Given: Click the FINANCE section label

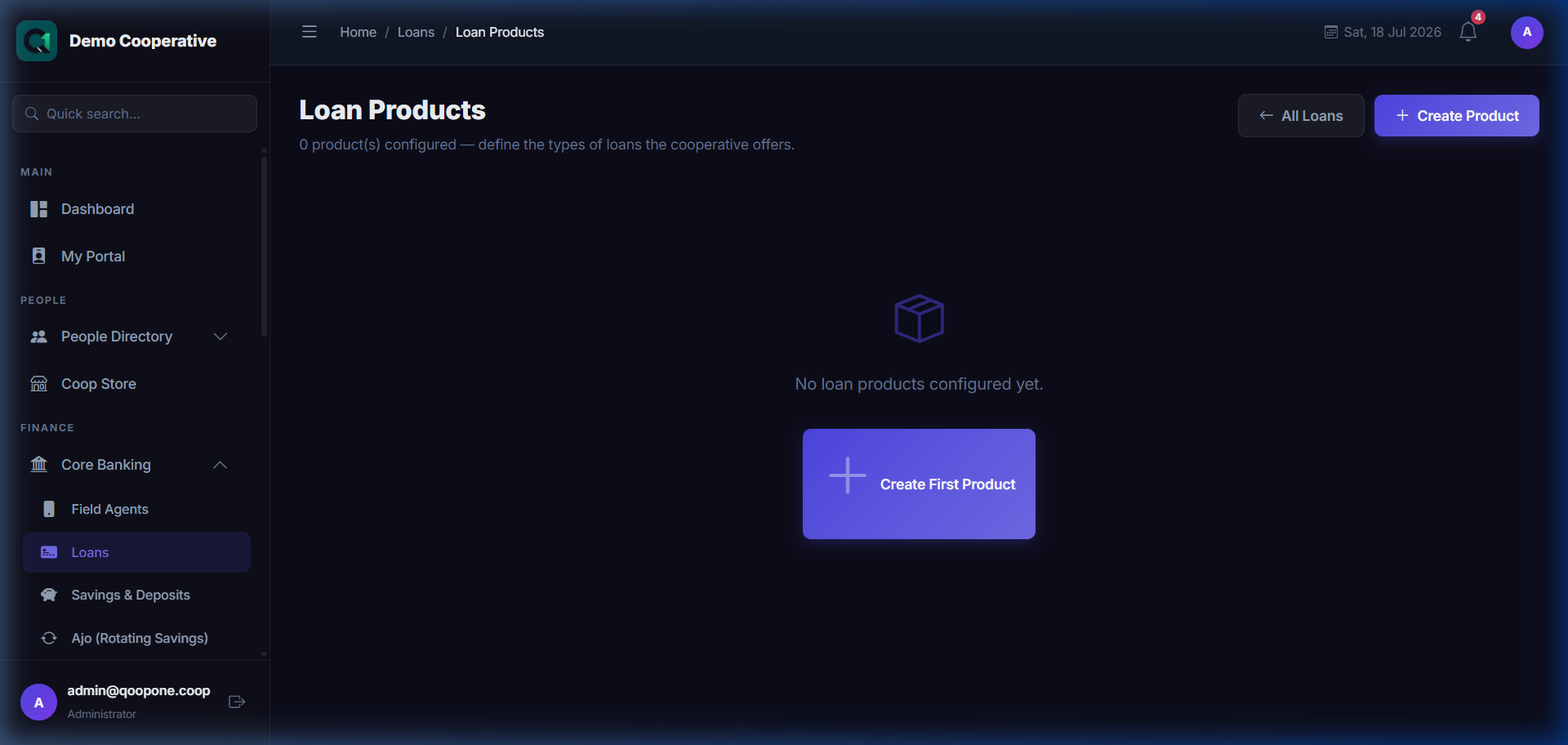Looking at the screenshot, I should [47, 428].
